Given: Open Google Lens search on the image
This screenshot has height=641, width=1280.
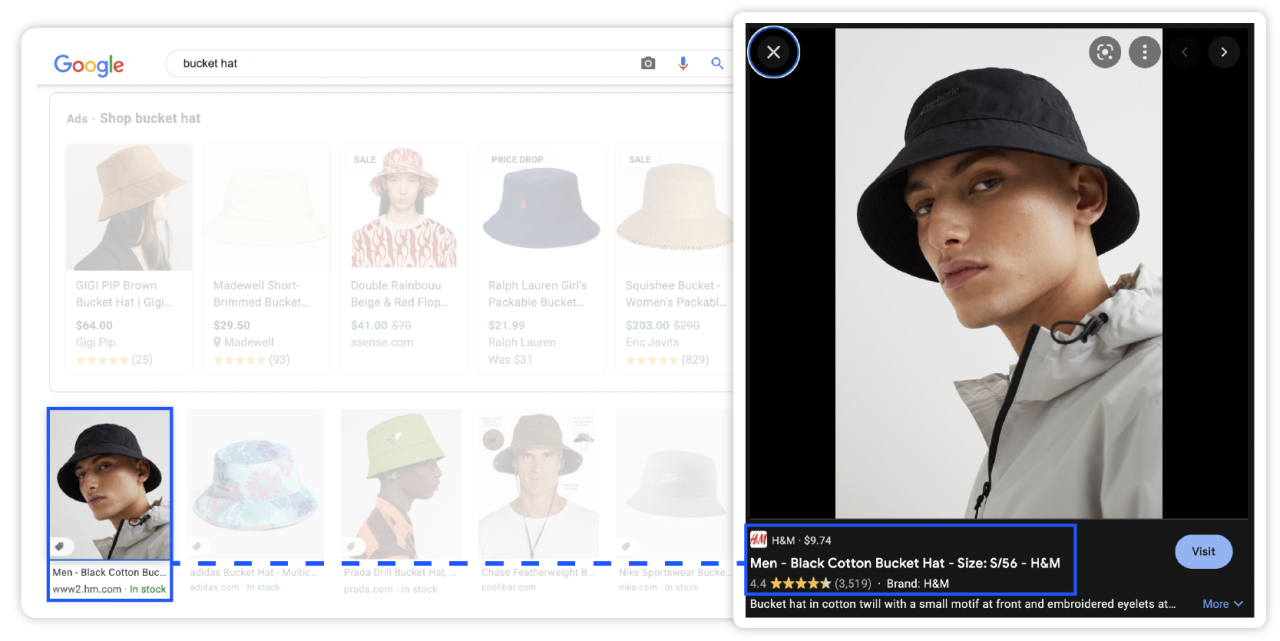Looking at the screenshot, I should coord(1104,52).
